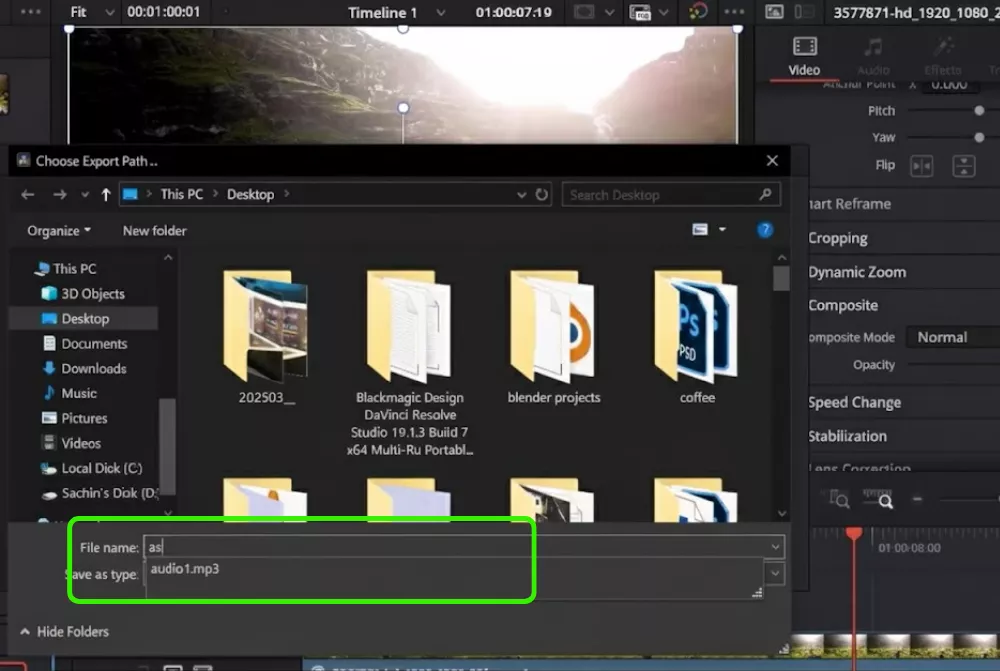Click the horizontal Flip button
This screenshot has width=1000, height=671.
921,166
